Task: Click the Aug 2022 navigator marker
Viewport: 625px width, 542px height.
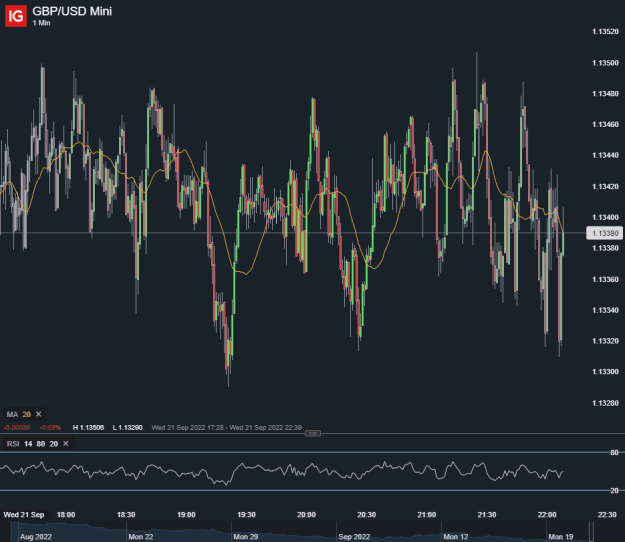Action: click(36, 537)
